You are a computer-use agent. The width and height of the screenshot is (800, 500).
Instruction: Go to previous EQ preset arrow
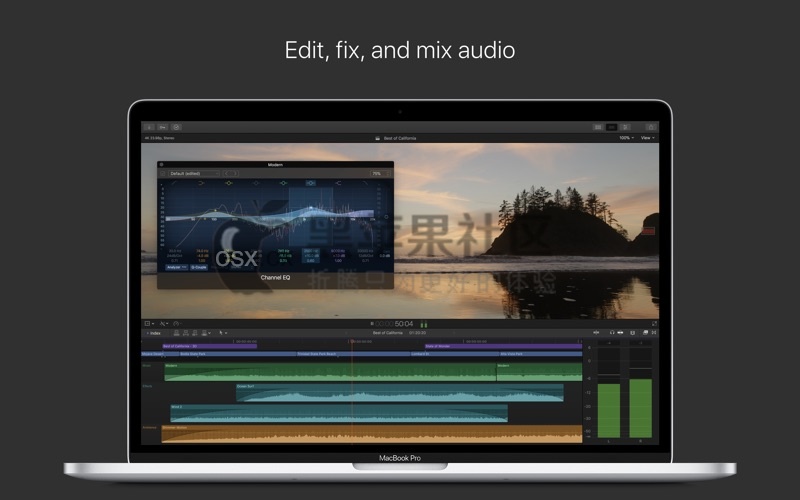[x=227, y=173]
